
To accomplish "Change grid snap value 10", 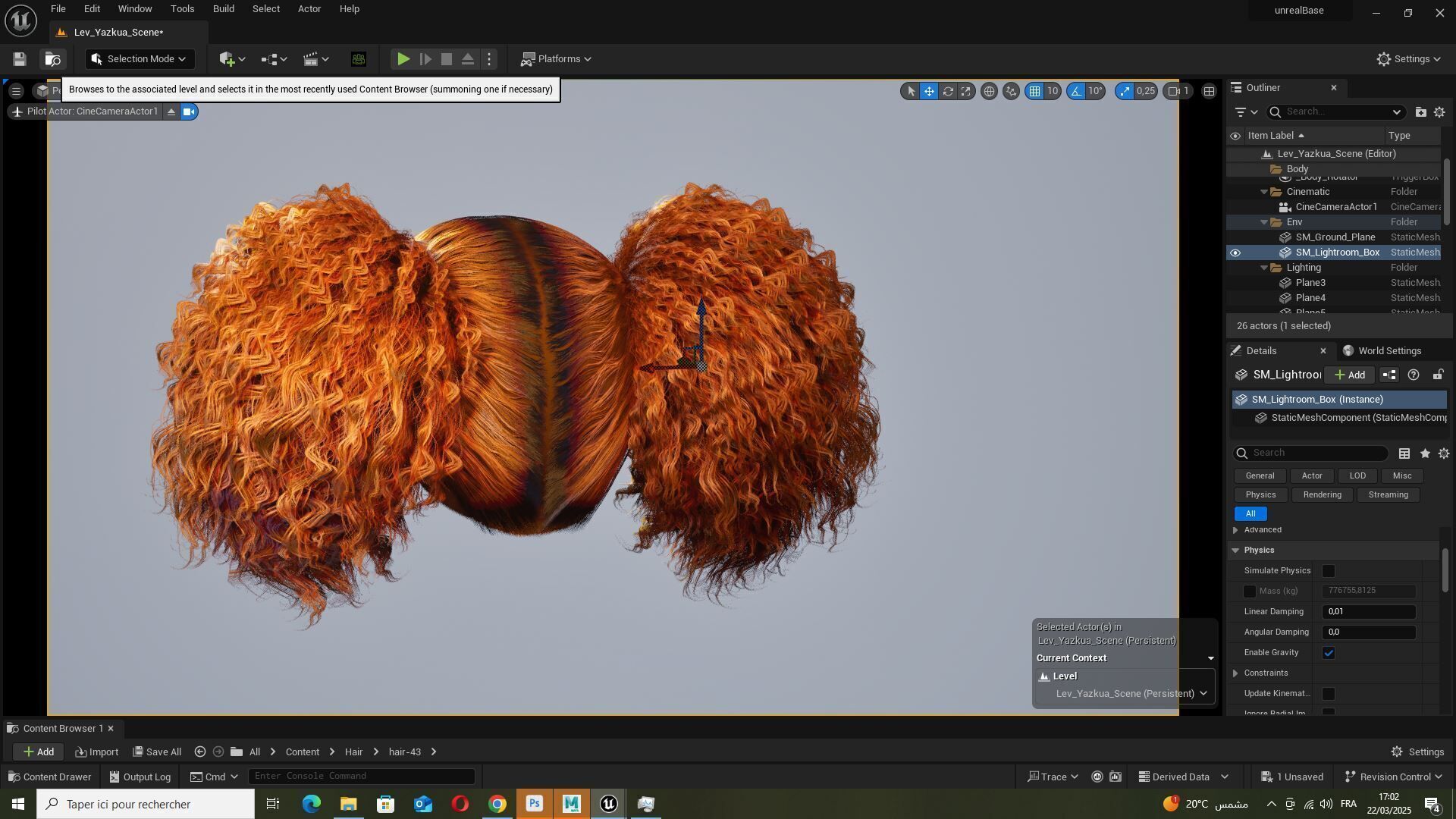I will pos(1053,91).
